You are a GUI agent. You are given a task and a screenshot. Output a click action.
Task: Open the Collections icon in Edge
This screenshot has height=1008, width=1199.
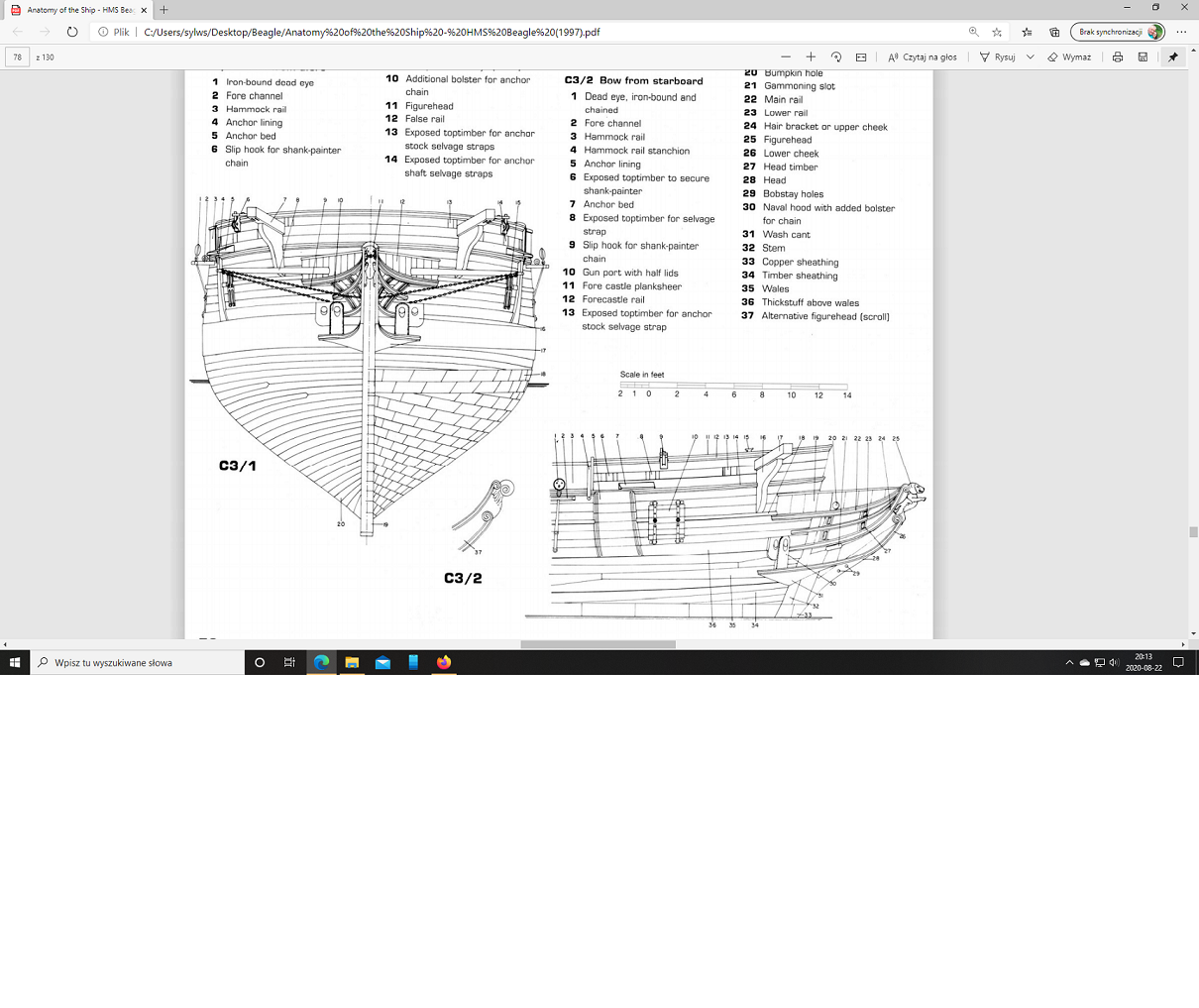[1054, 32]
